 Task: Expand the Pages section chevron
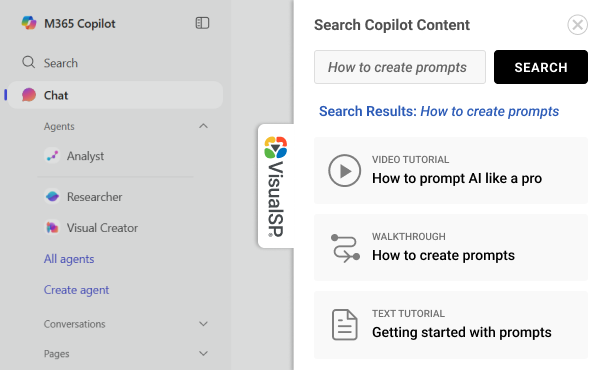(x=204, y=354)
